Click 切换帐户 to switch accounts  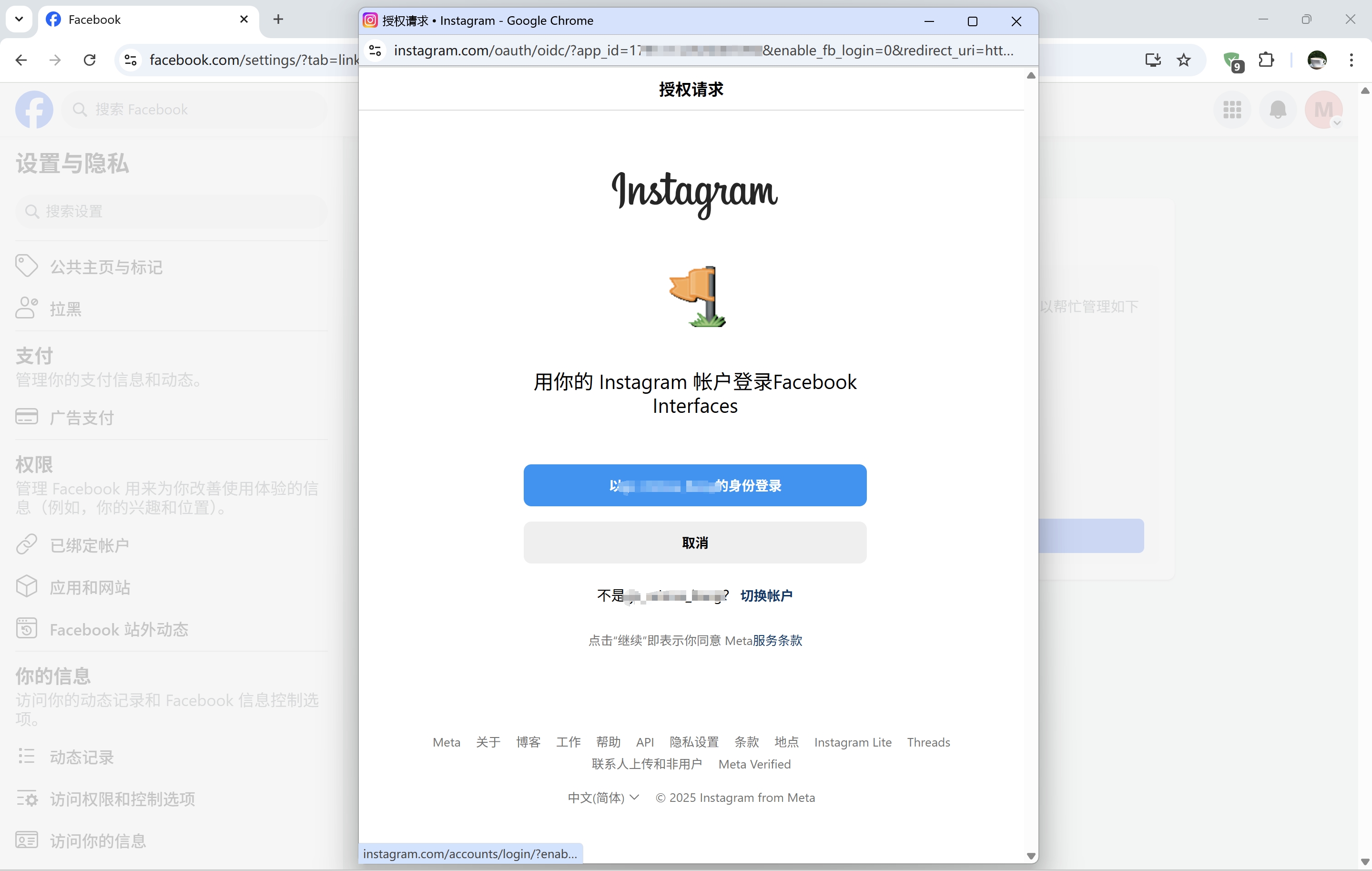click(x=766, y=595)
